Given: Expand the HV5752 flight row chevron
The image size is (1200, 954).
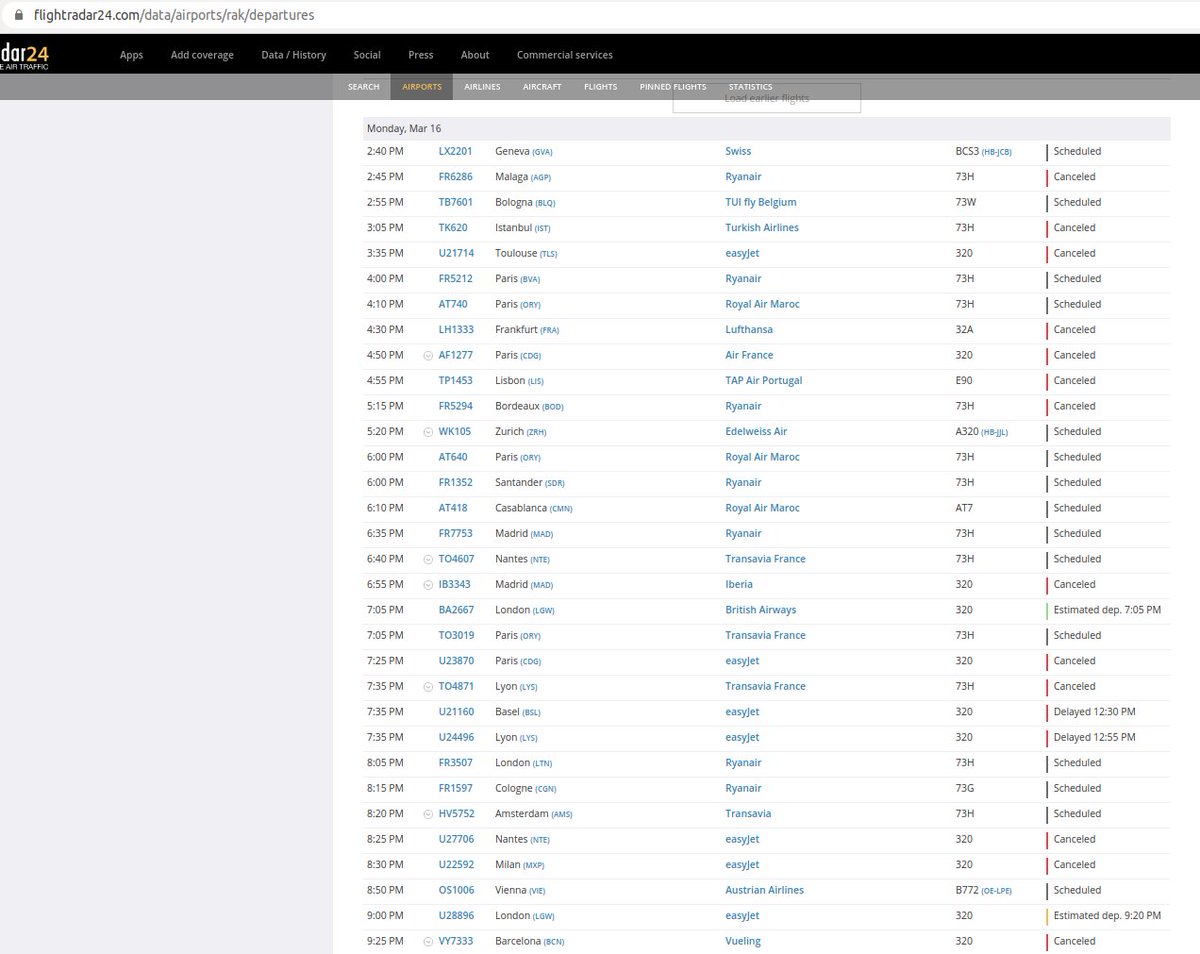Looking at the screenshot, I should point(428,814).
